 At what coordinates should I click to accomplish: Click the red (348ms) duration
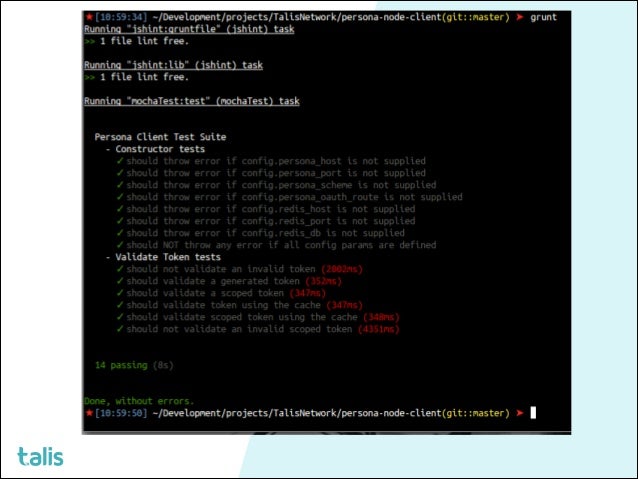[381, 317]
